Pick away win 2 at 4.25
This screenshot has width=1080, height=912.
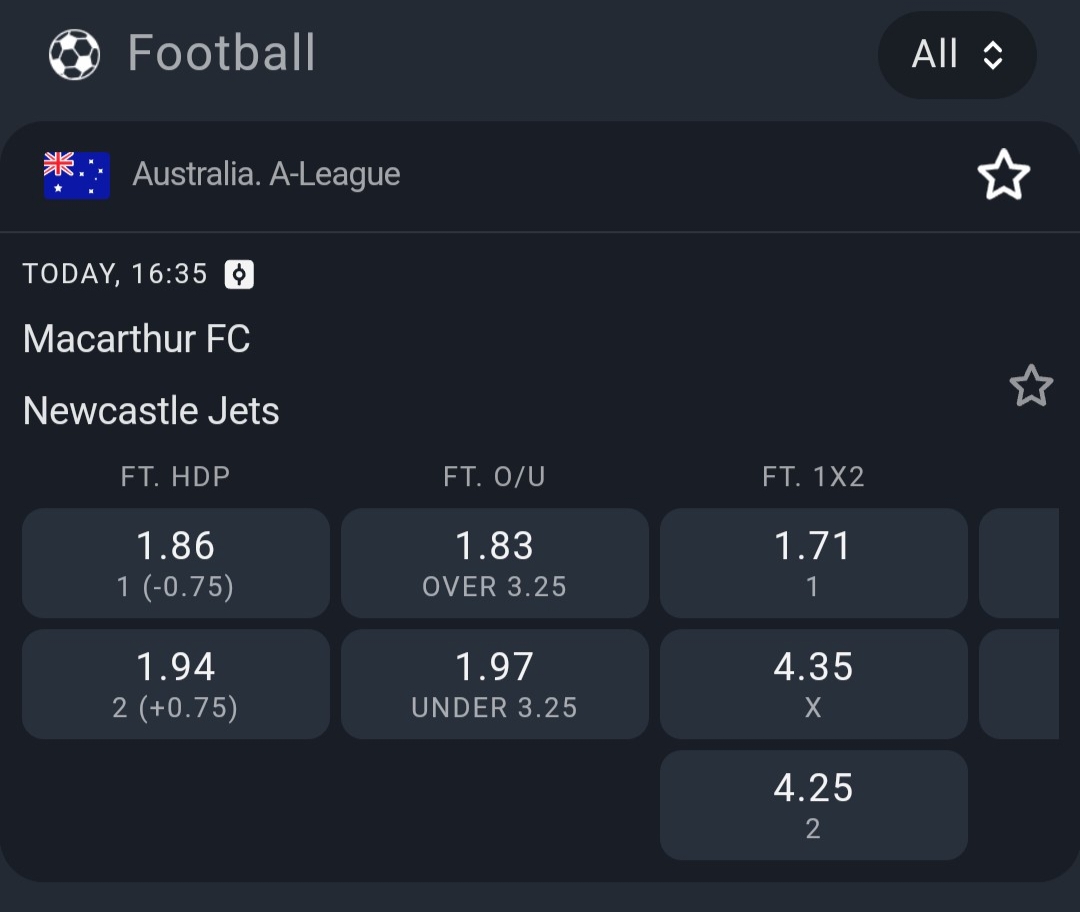click(x=813, y=805)
